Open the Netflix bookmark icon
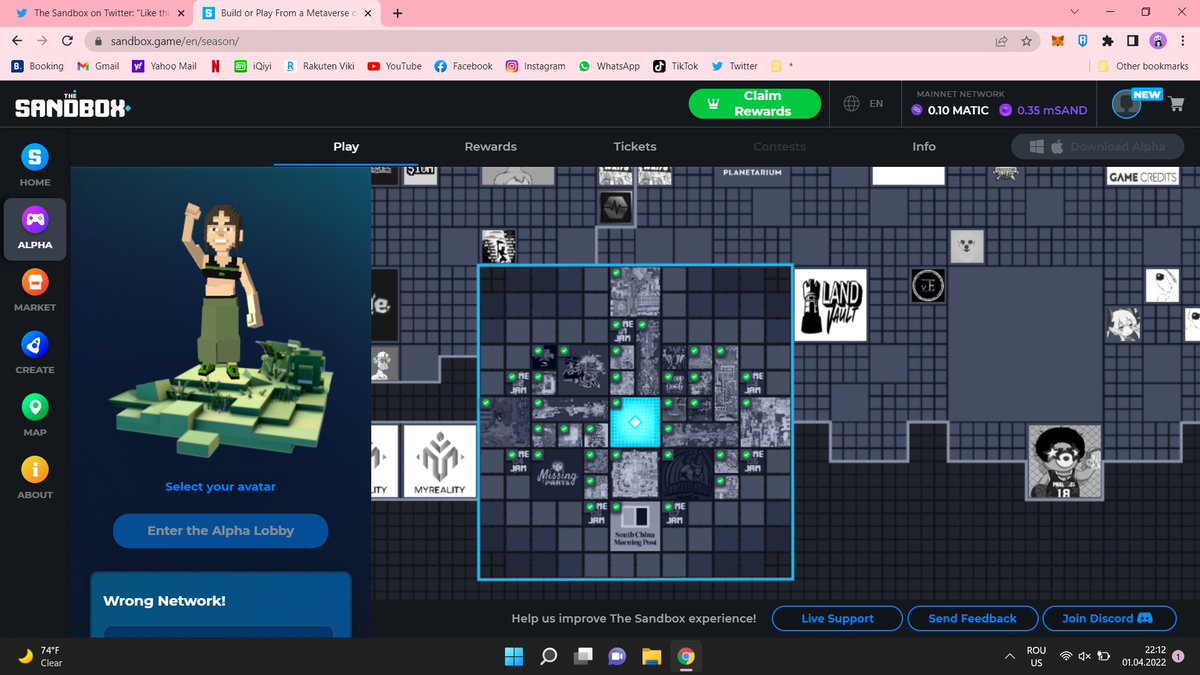Viewport: 1200px width, 675px height. coord(215,66)
